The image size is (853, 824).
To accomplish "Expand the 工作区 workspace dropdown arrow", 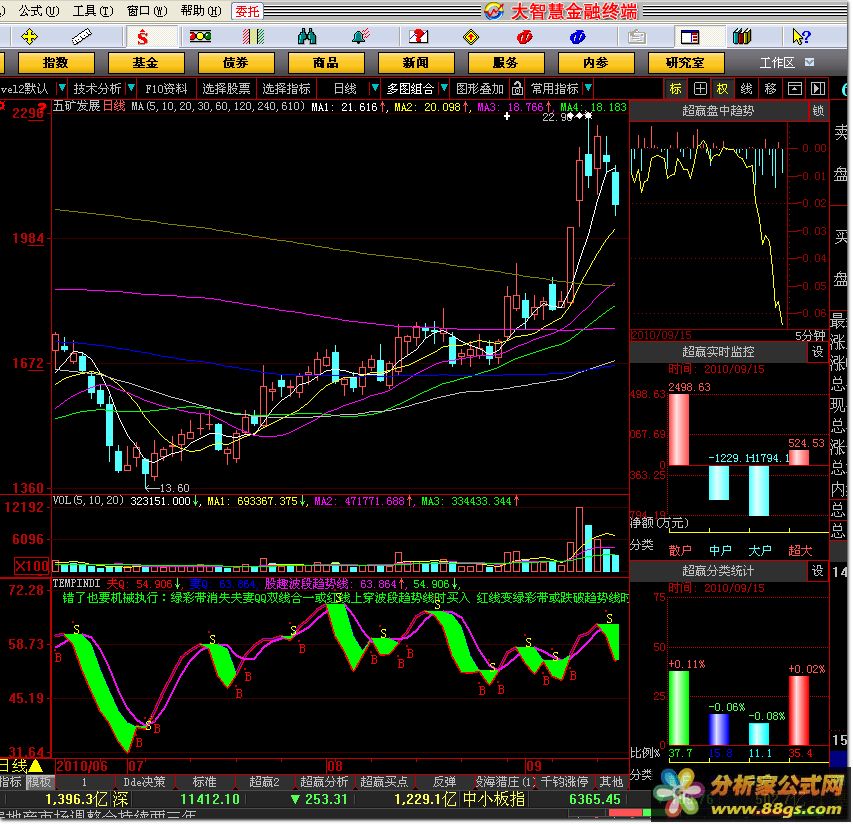I will point(809,62).
